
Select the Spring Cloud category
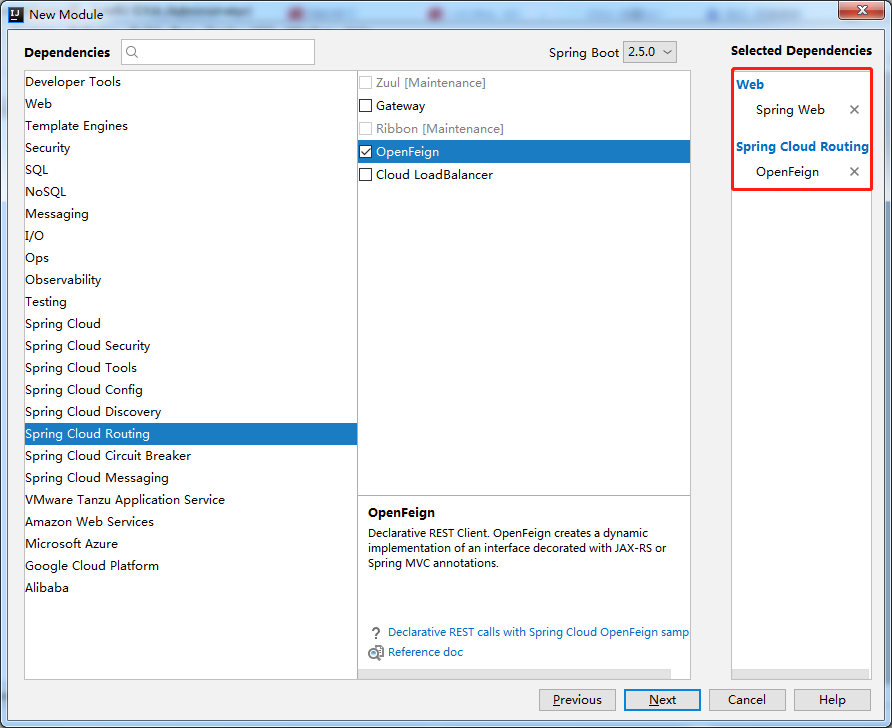tap(191, 324)
